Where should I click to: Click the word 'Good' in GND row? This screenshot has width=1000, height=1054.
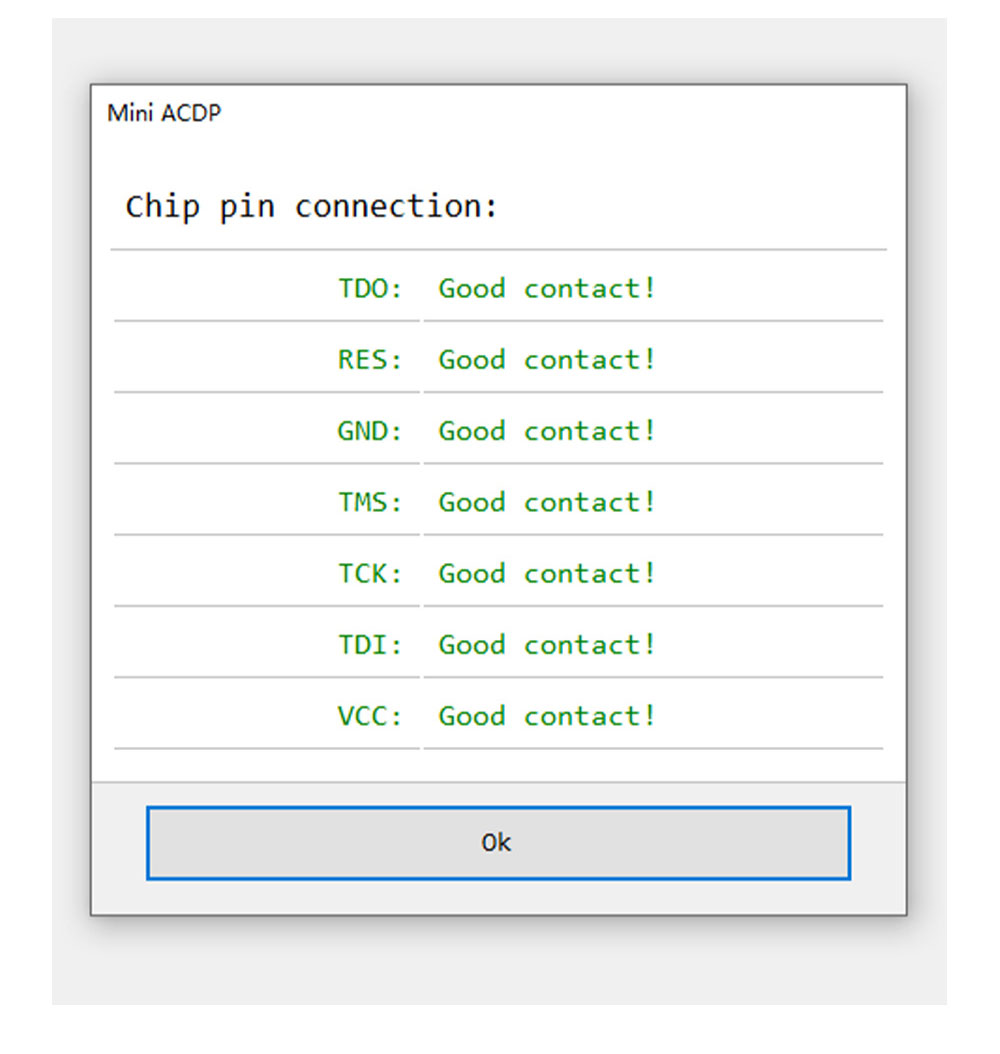tap(472, 431)
